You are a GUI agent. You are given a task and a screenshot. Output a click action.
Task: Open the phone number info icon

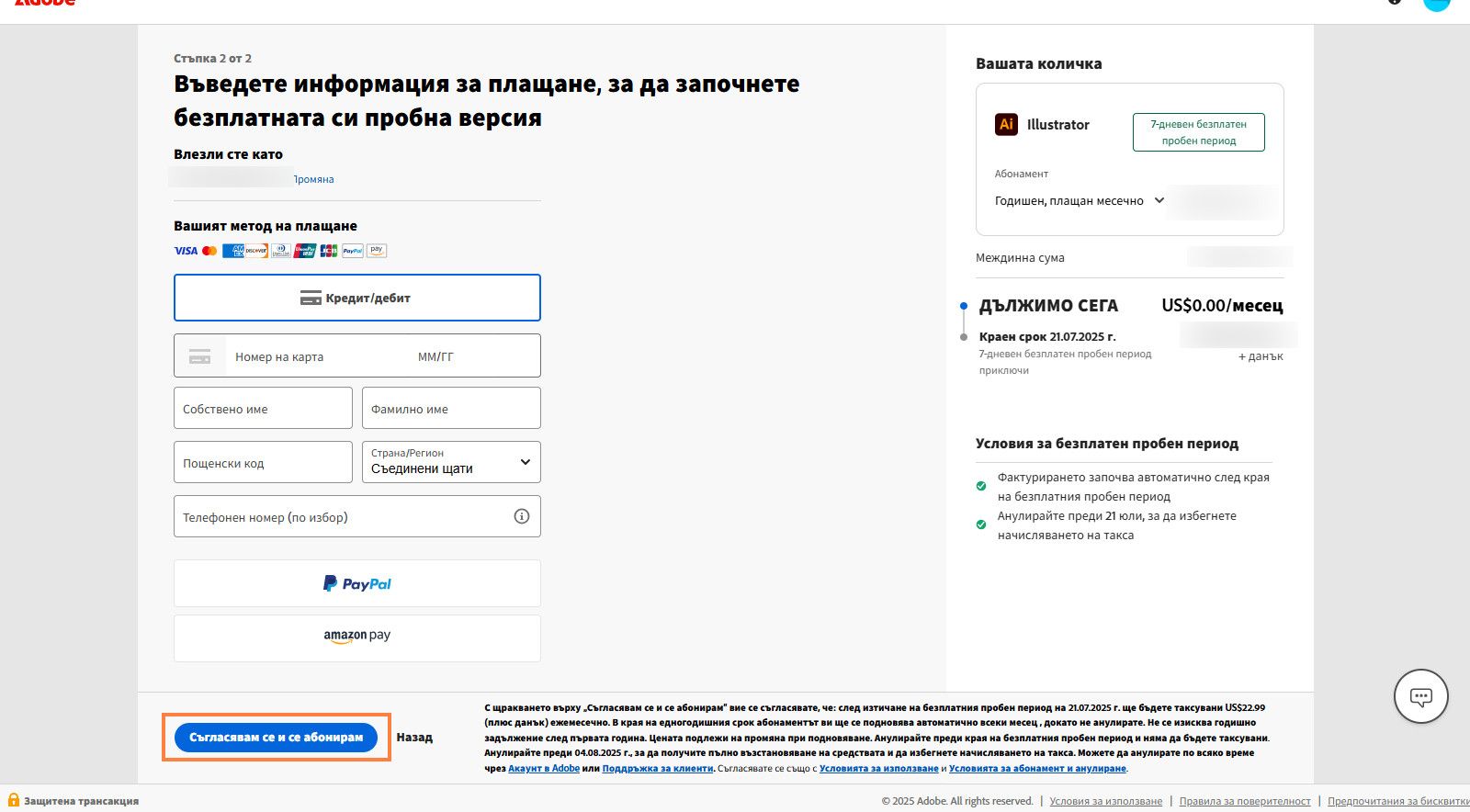[x=522, y=516]
